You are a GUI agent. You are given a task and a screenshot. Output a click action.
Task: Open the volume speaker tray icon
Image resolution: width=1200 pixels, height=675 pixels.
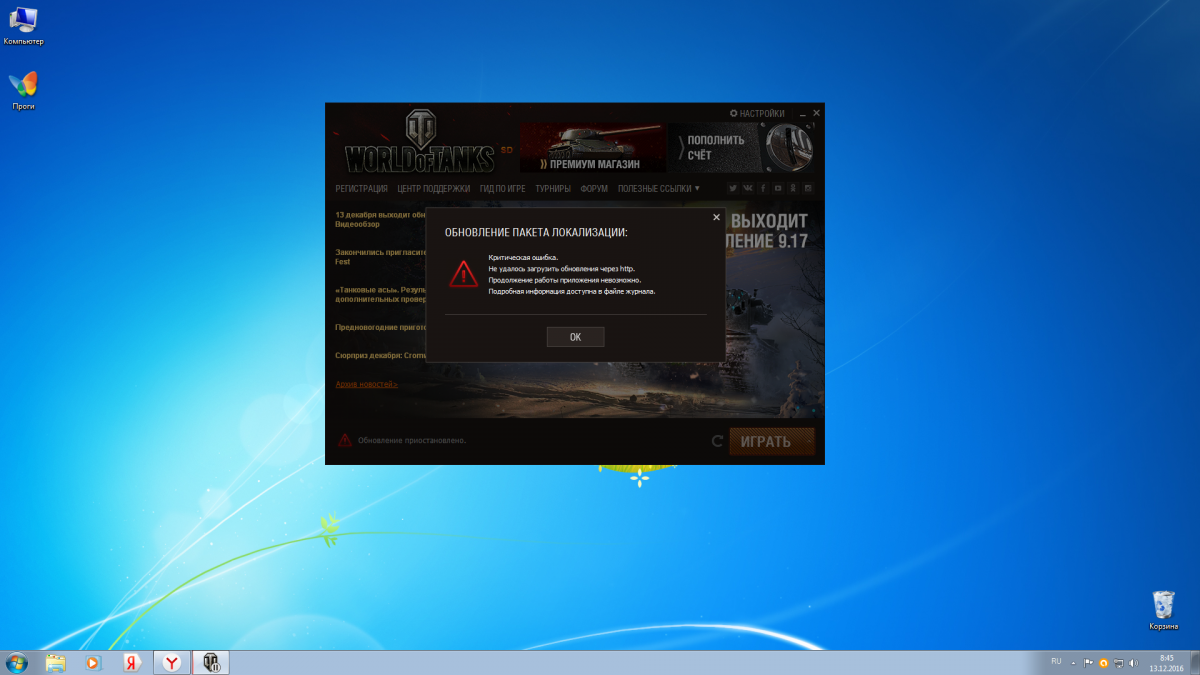tap(1133, 662)
